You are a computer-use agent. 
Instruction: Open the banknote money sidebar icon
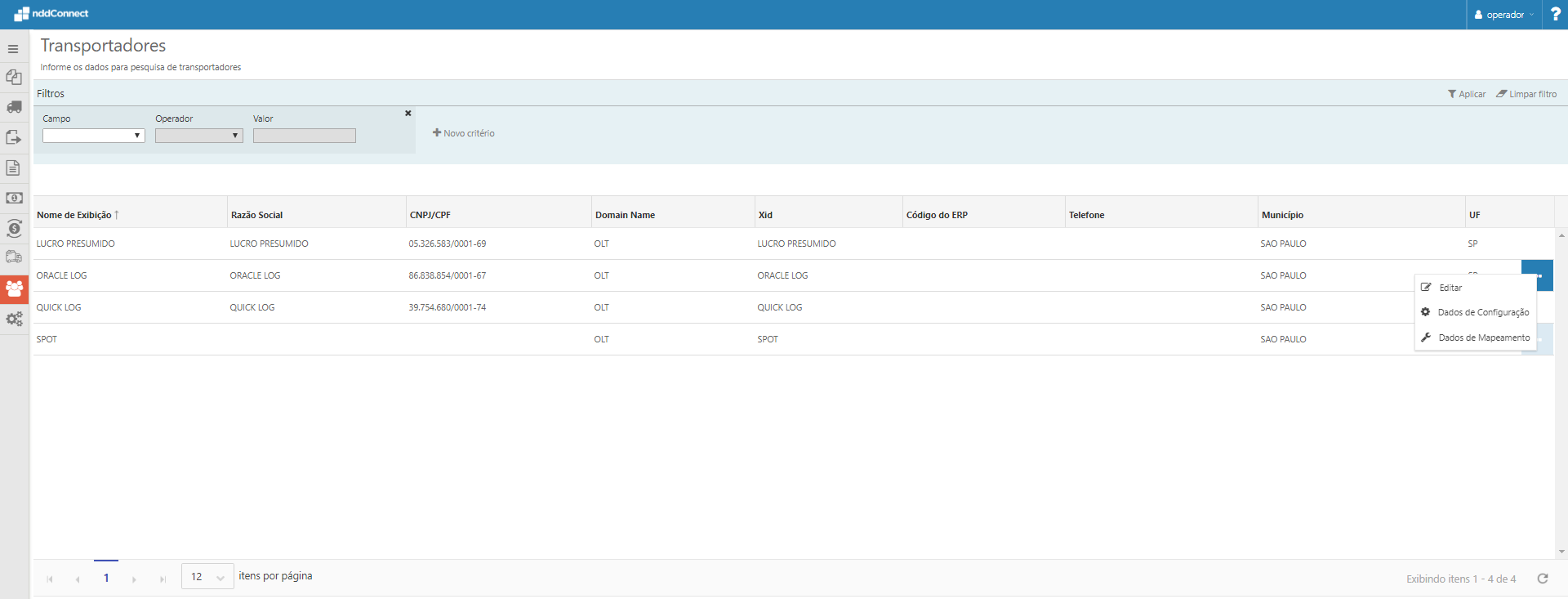(14, 198)
